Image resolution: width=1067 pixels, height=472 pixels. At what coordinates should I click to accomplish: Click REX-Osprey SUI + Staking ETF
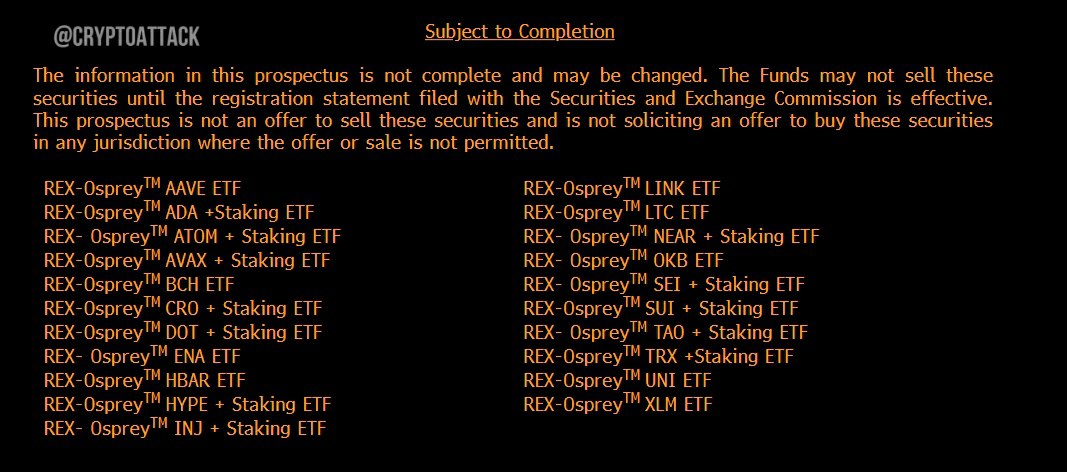click(x=661, y=309)
